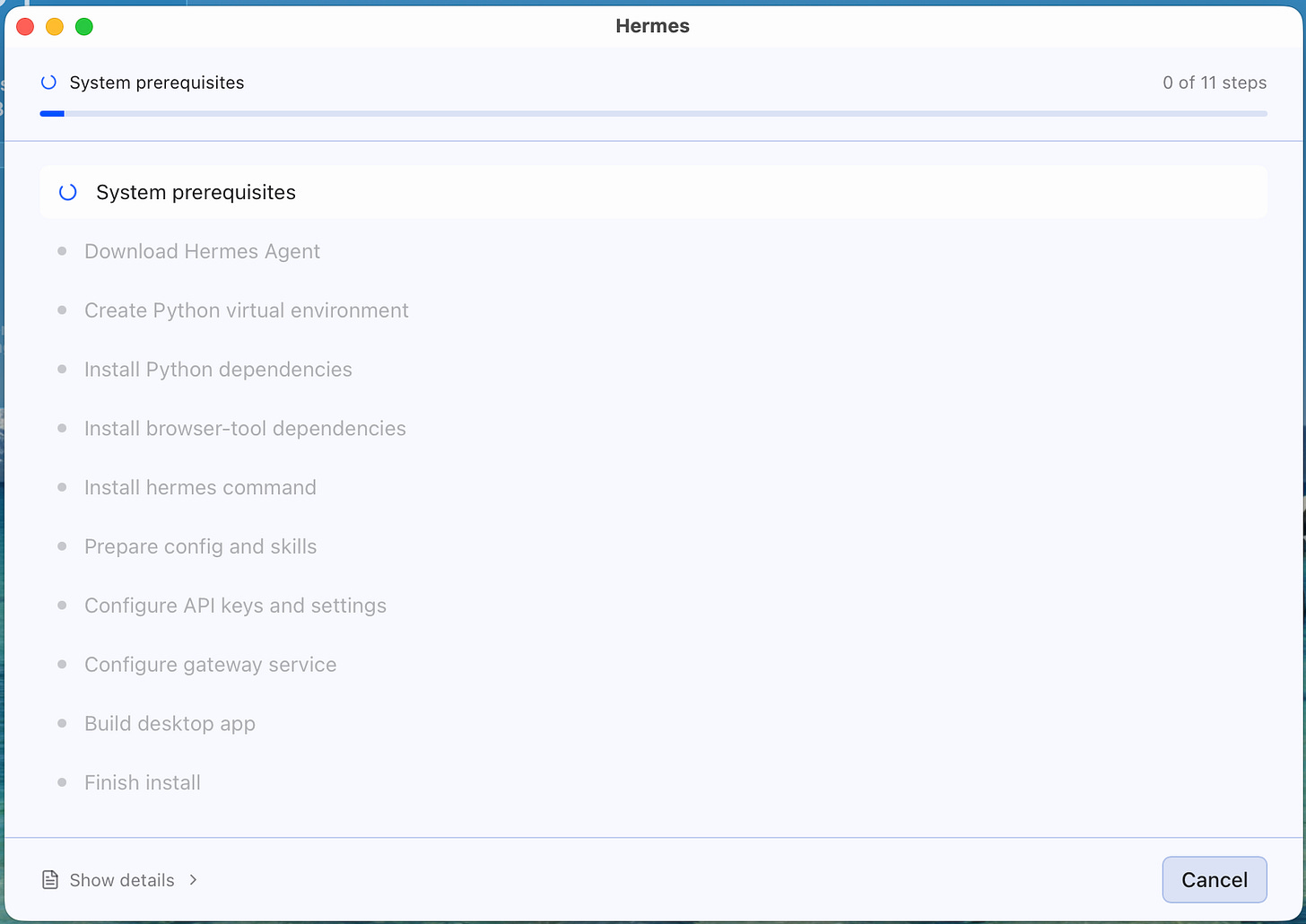Maximize the Hermes window with green button
The image size is (1306, 924).
point(84,27)
